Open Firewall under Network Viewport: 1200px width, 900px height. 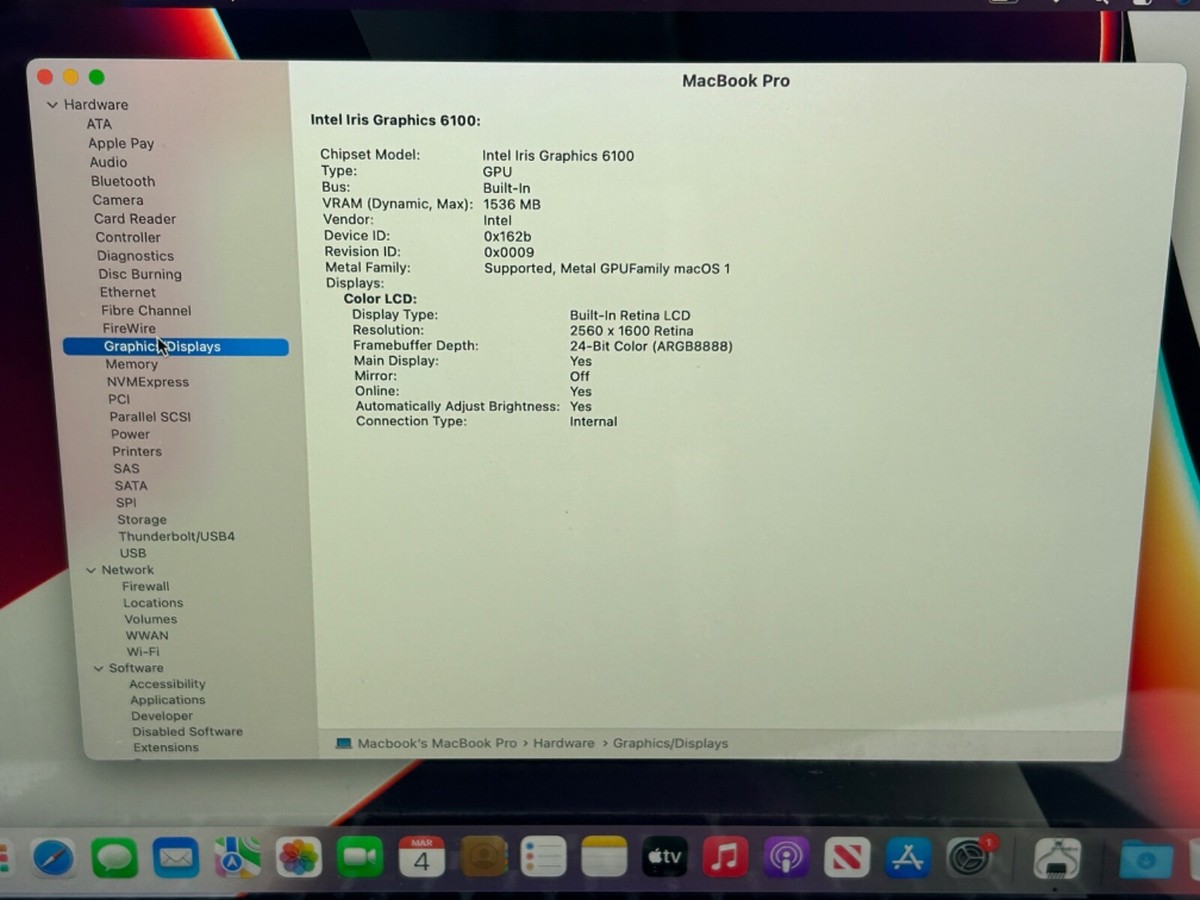coord(146,587)
